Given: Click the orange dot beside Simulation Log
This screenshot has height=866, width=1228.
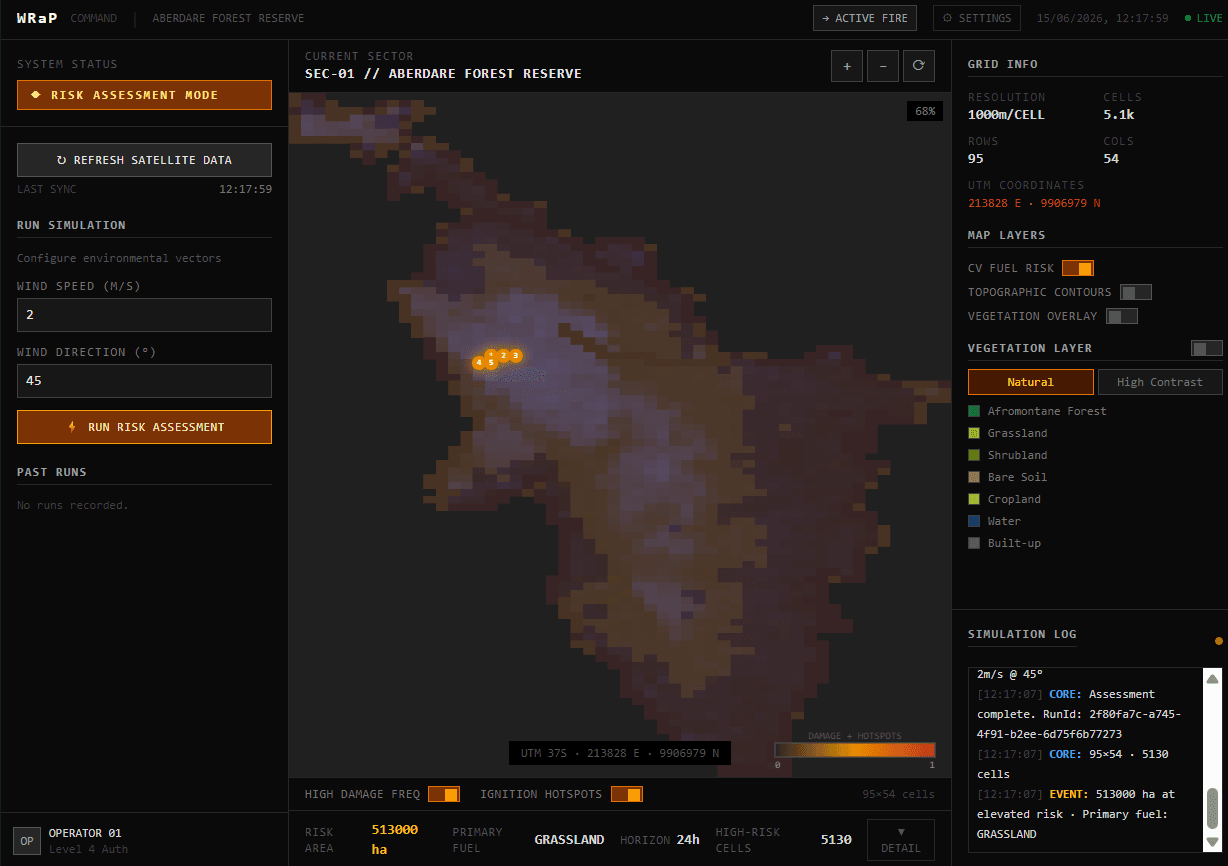Looking at the screenshot, I should coord(1218,641).
